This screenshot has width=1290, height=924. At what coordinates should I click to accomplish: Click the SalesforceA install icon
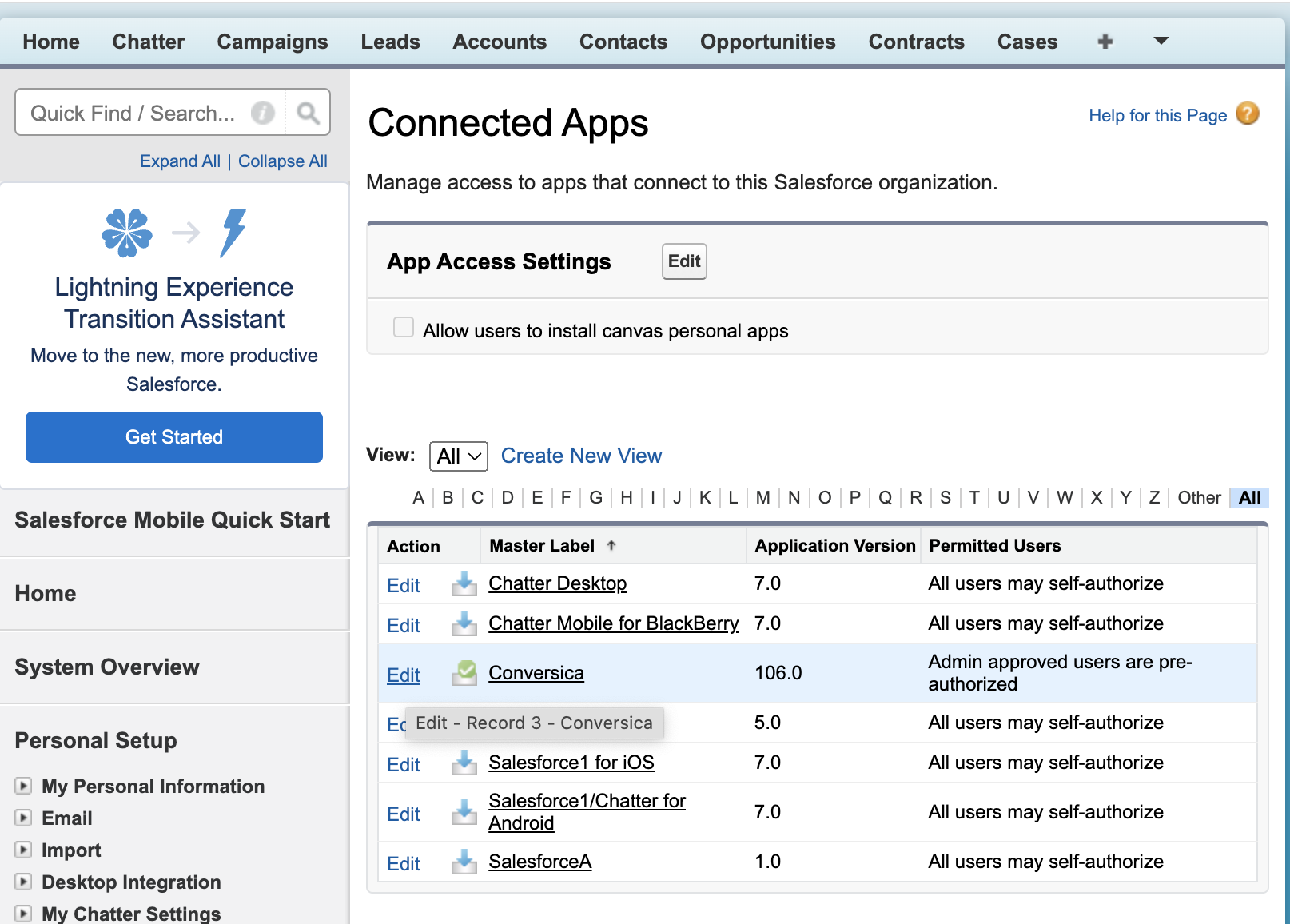coord(464,862)
